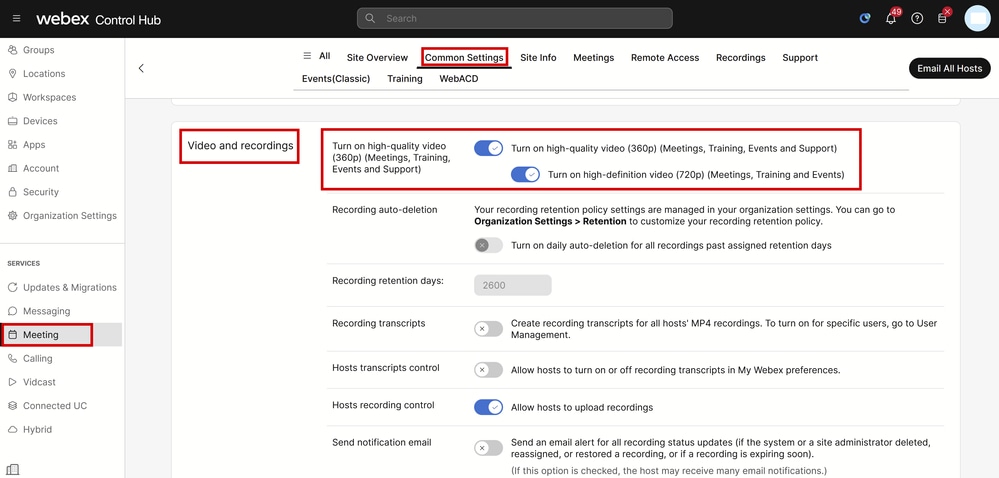Open the Events(Classic) tab
Screen dimensions: 999x478
[336, 78]
